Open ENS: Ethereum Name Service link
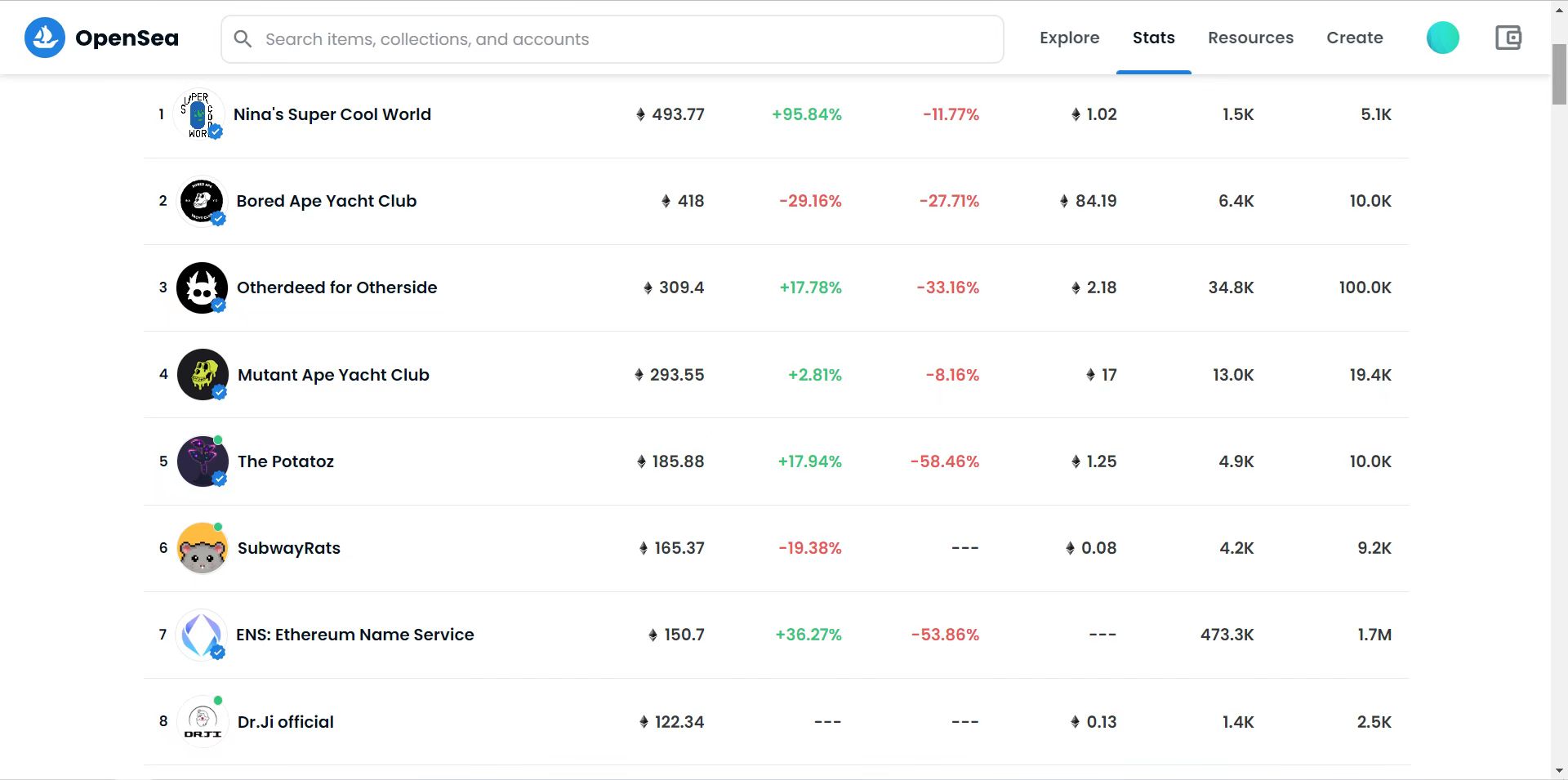The width and height of the screenshot is (1568, 780). (355, 635)
